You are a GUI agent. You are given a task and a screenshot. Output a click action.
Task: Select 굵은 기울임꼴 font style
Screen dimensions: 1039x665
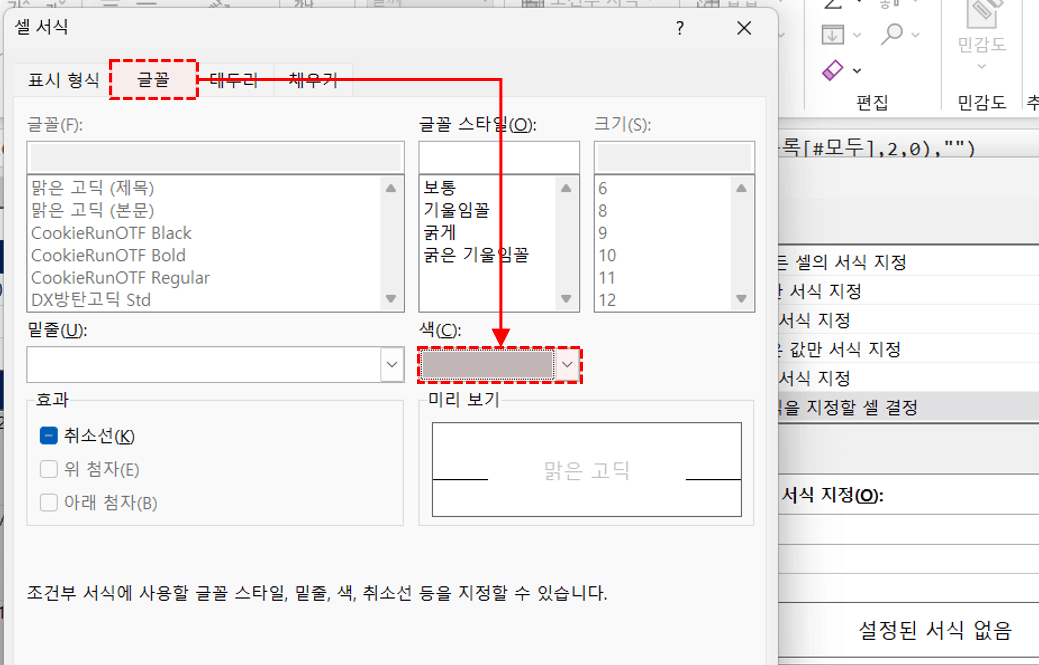pyautogui.click(x=476, y=256)
